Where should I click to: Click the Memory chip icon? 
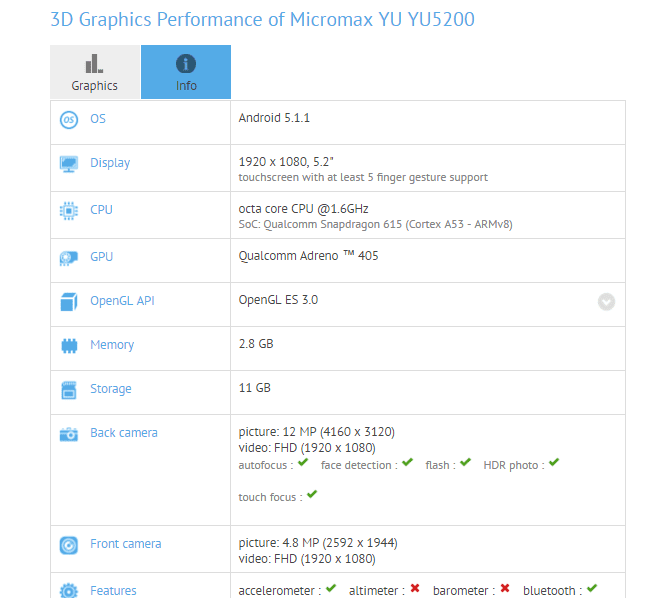[x=69, y=346]
